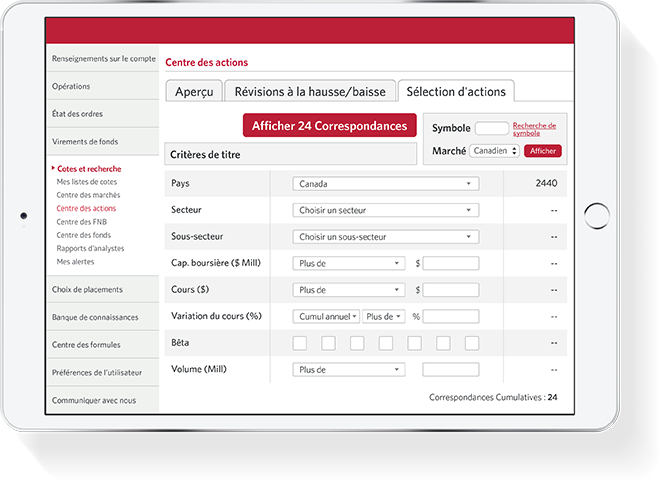
Task: Switch to Révisions à la hausse/baisse tab
Action: (310, 91)
